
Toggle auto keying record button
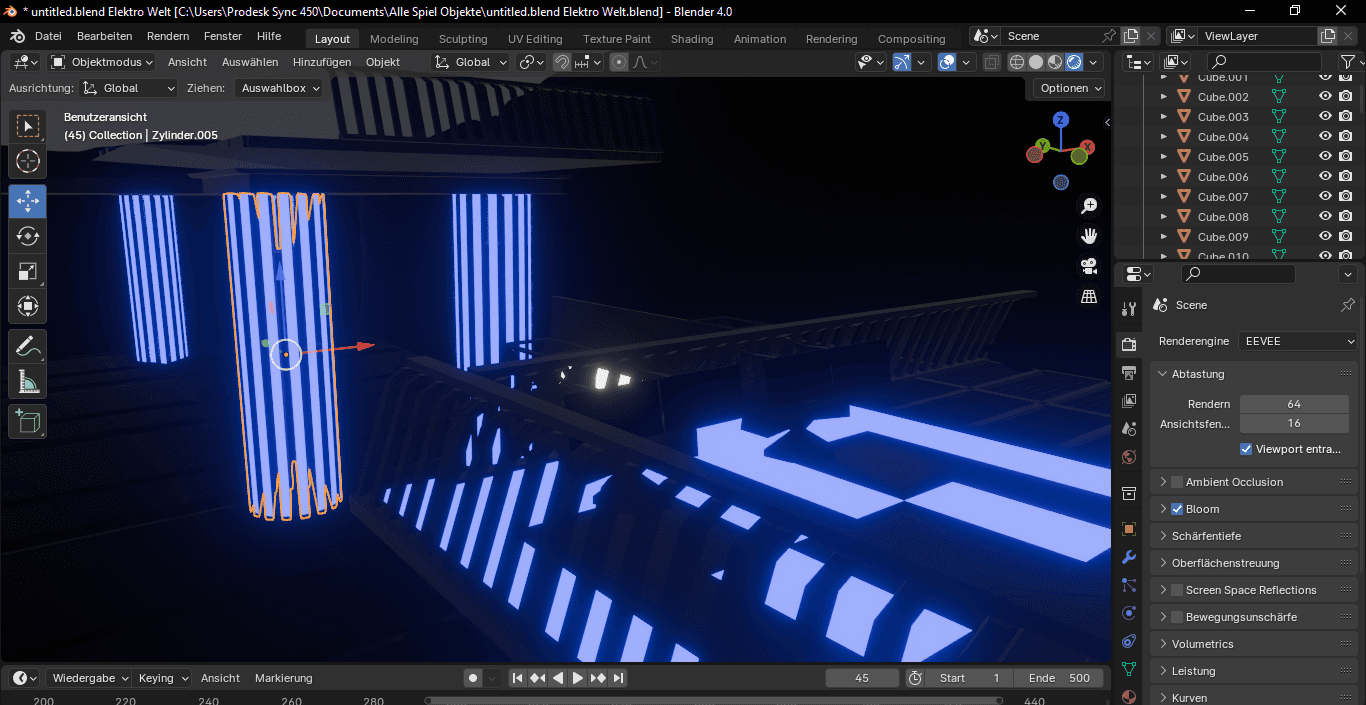(x=473, y=678)
